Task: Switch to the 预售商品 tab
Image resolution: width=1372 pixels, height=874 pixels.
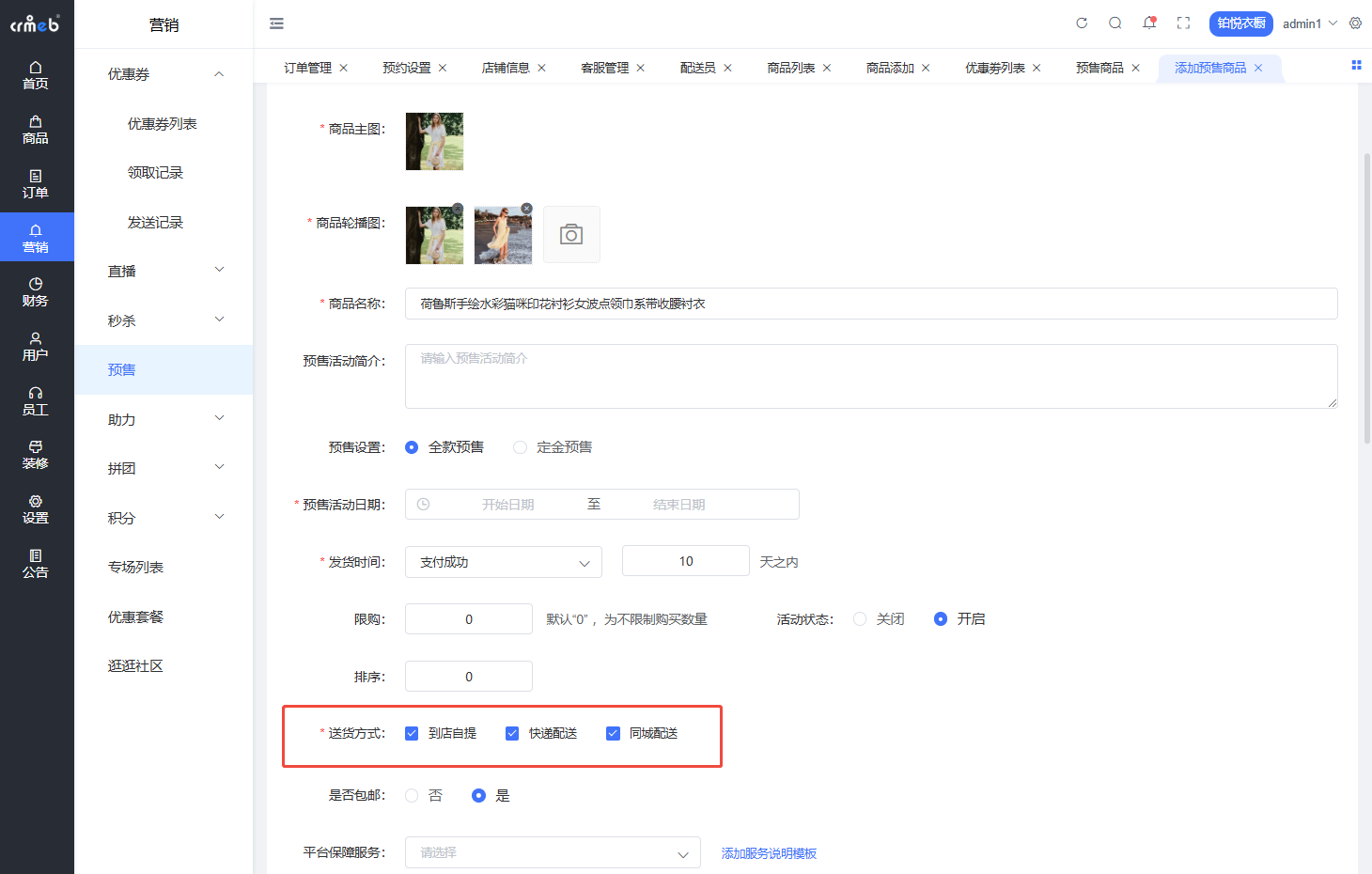Action: click(x=1099, y=68)
